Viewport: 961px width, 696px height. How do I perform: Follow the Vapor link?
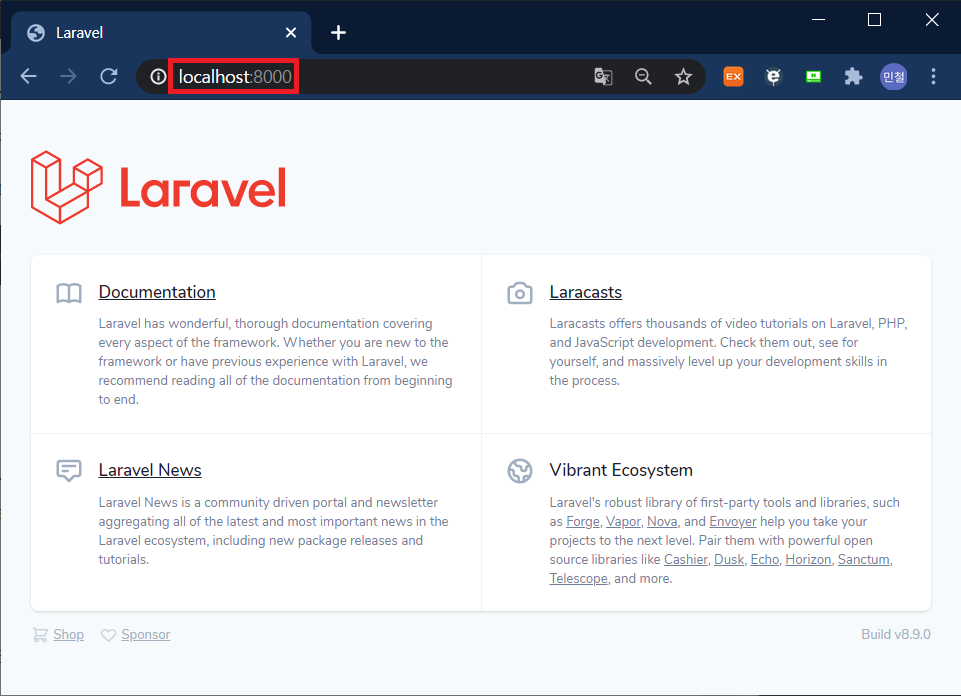(x=623, y=521)
